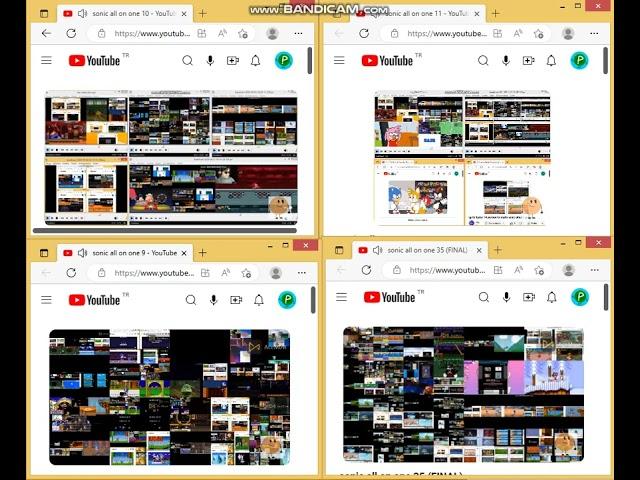Open YouTube search in sonic all on one 10 window

point(187,61)
